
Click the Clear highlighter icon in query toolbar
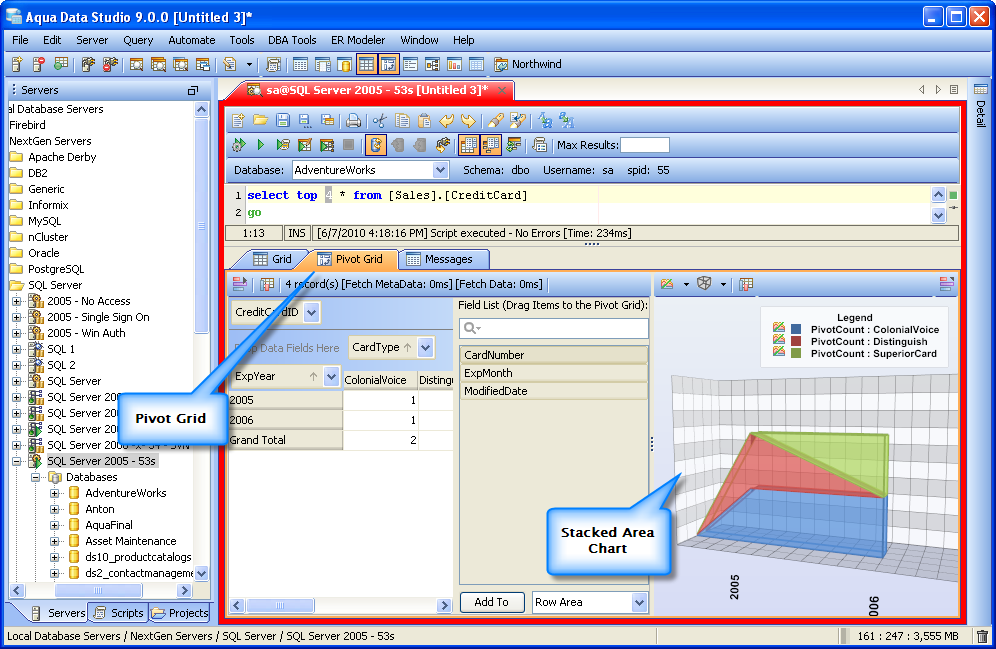coord(495,120)
